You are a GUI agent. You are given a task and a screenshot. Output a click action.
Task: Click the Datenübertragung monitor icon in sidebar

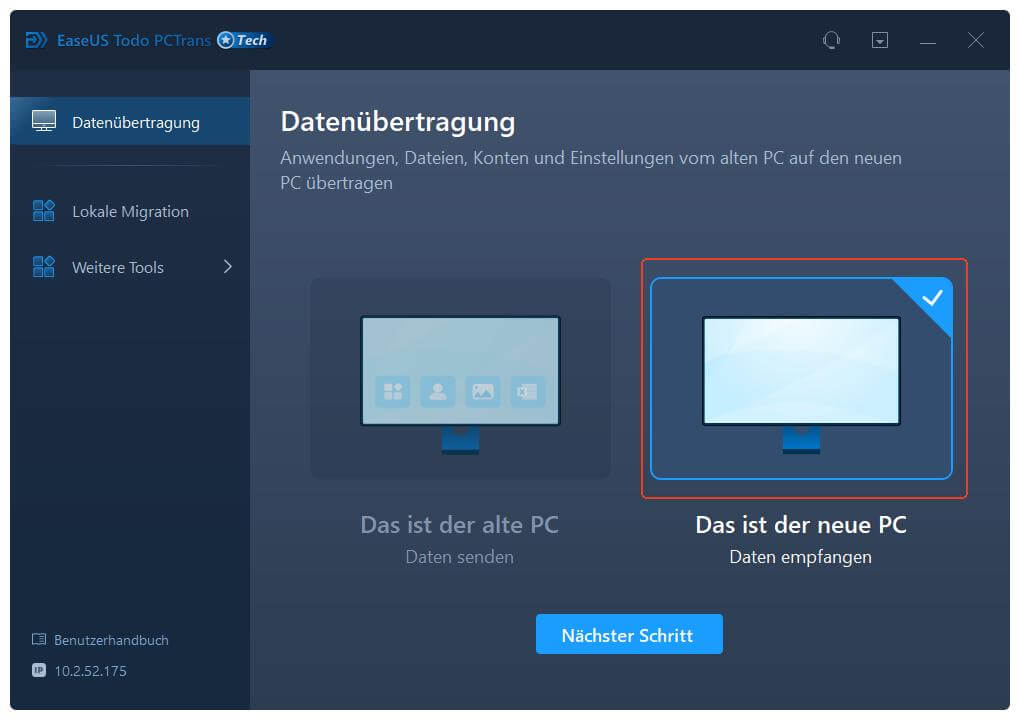click(44, 122)
